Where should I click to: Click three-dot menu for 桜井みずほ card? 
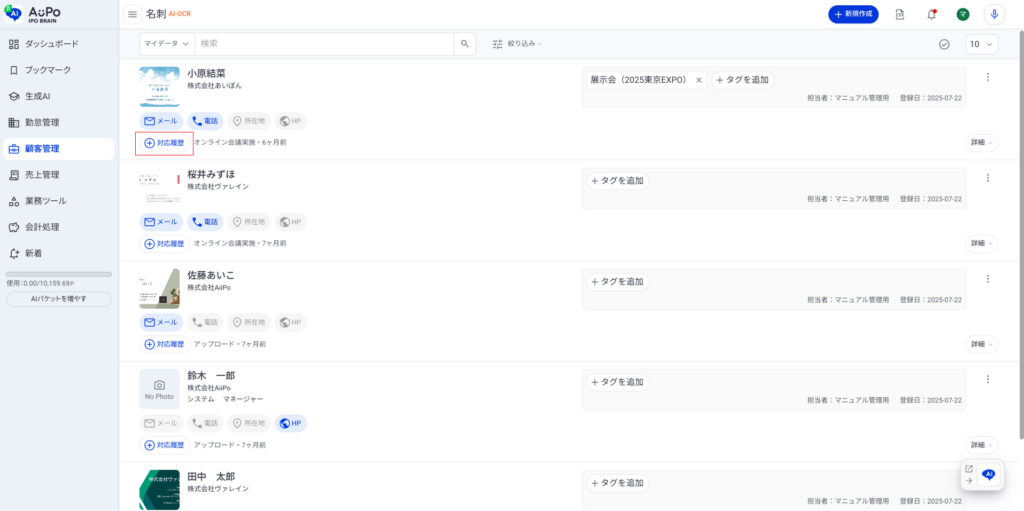pos(987,178)
